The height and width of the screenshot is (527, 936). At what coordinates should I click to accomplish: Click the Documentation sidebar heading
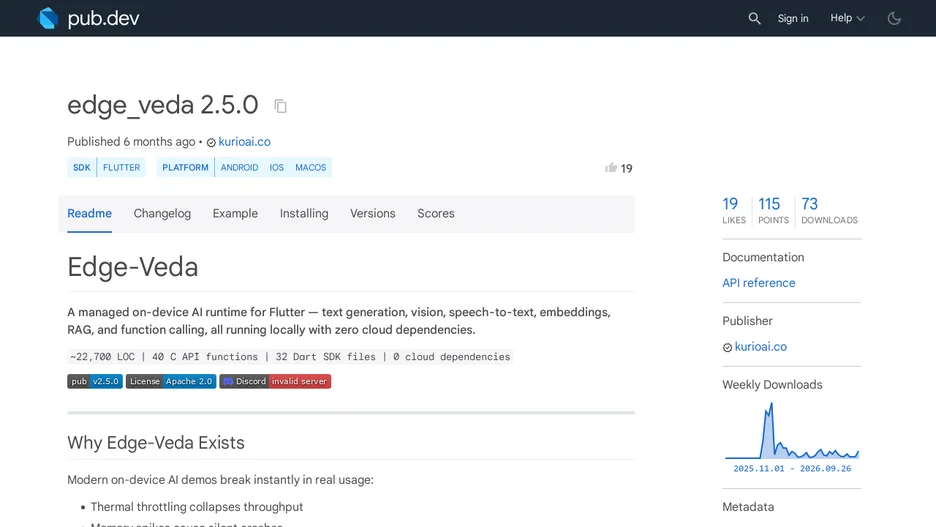(x=763, y=257)
